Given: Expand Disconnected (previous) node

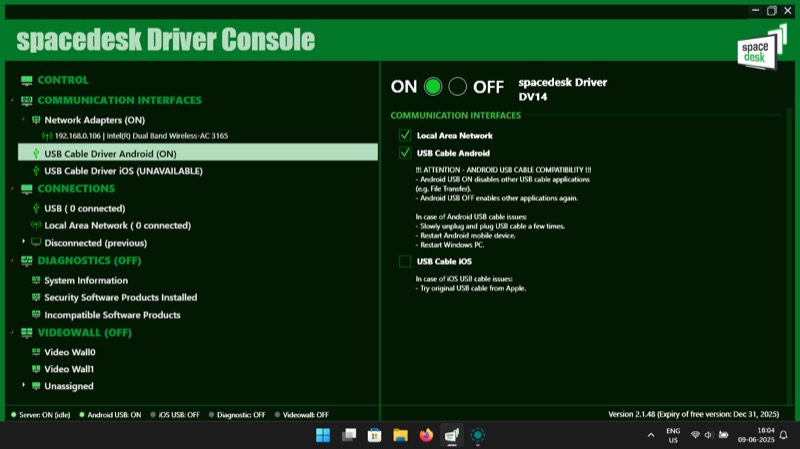Looking at the screenshot, I should (x=23, y=241).
